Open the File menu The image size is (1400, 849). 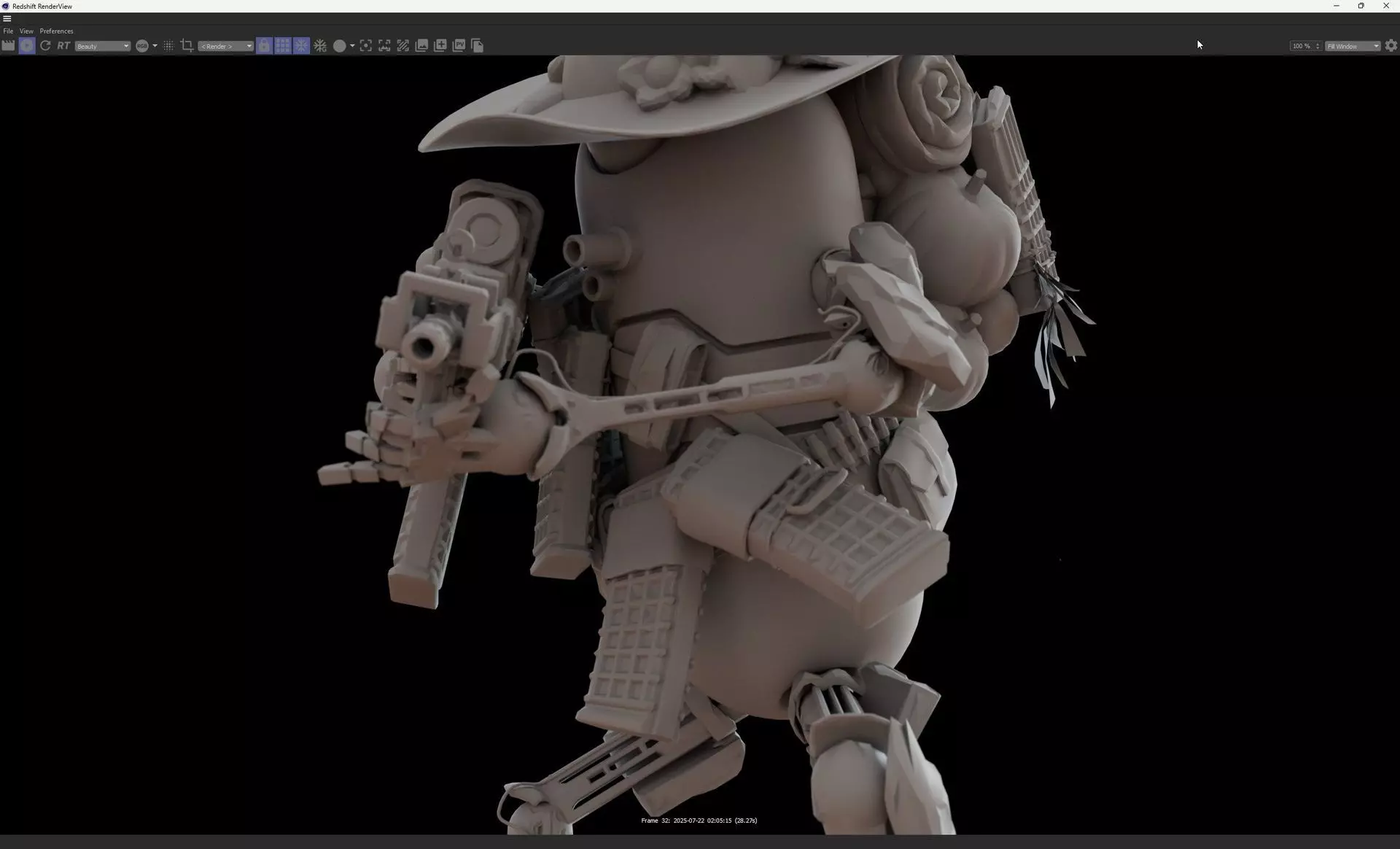(x=8, y=31)
